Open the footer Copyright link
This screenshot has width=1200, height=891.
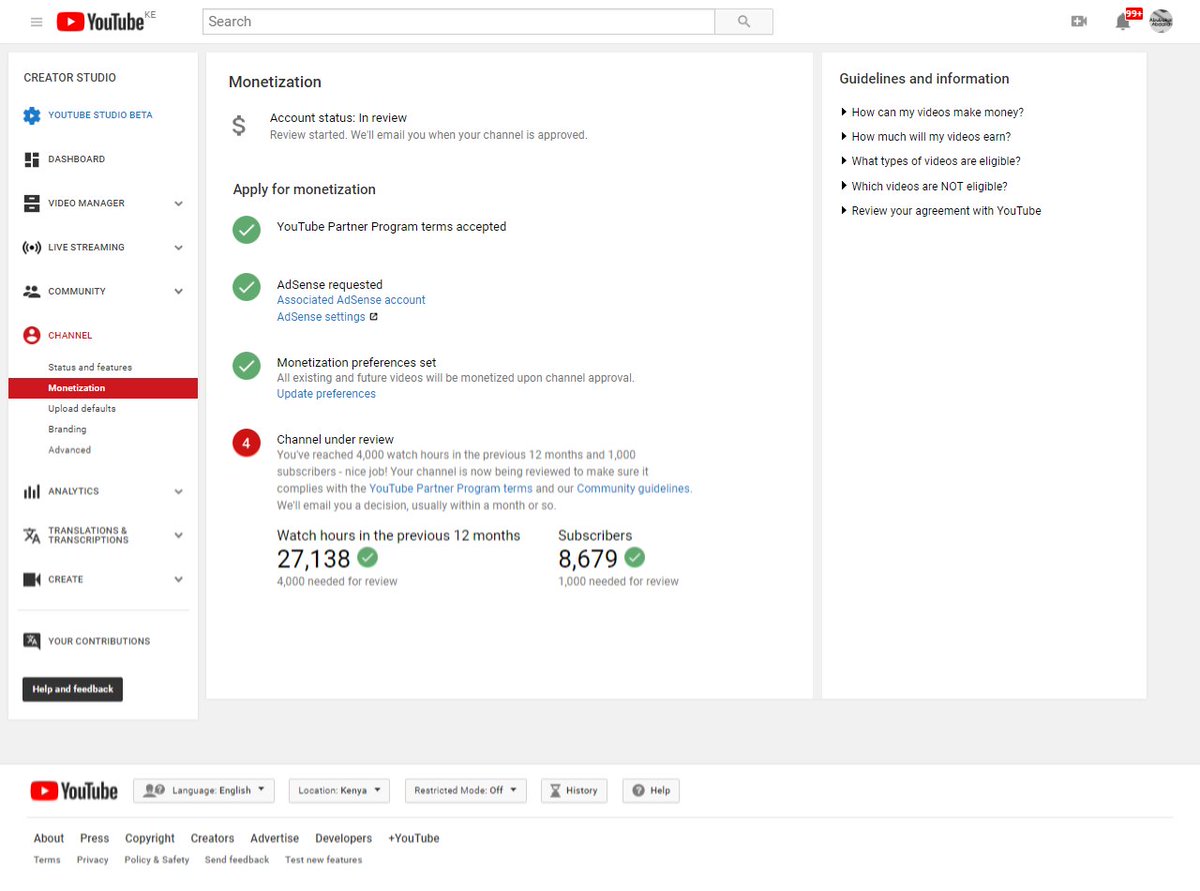click(x=150, y=838)
